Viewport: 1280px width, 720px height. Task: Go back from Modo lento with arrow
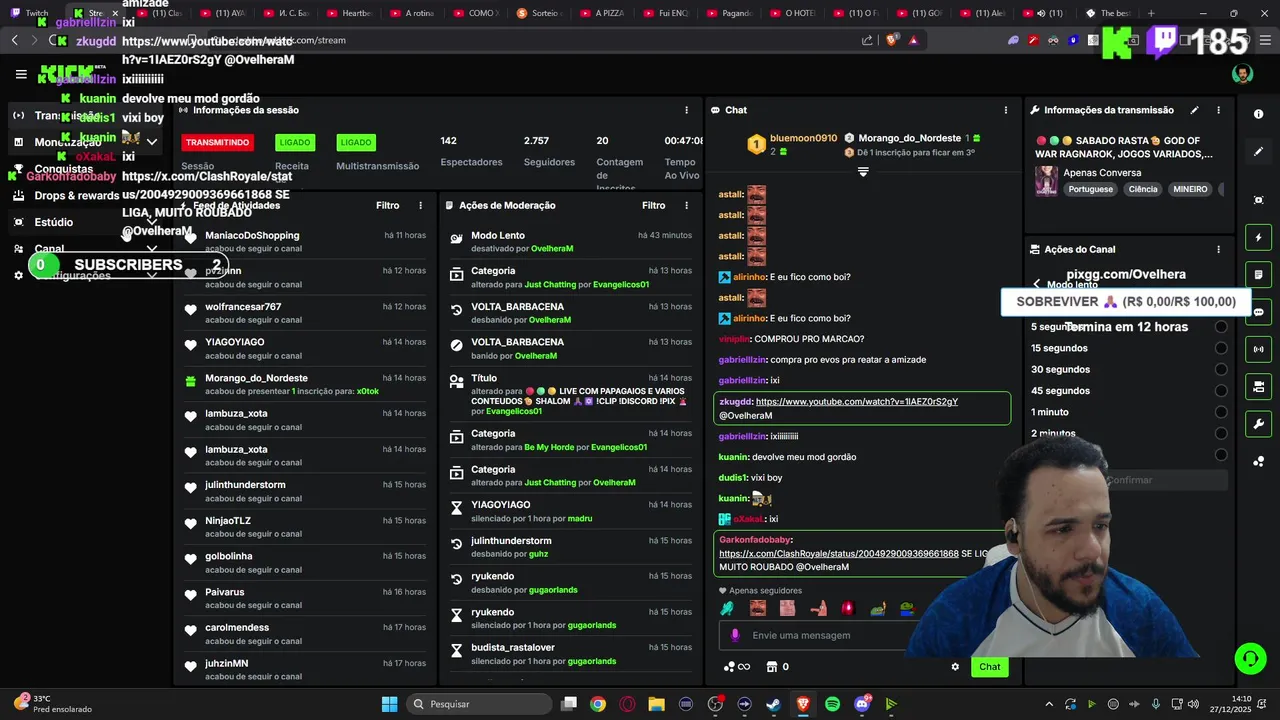click(x=1037, y=285)
